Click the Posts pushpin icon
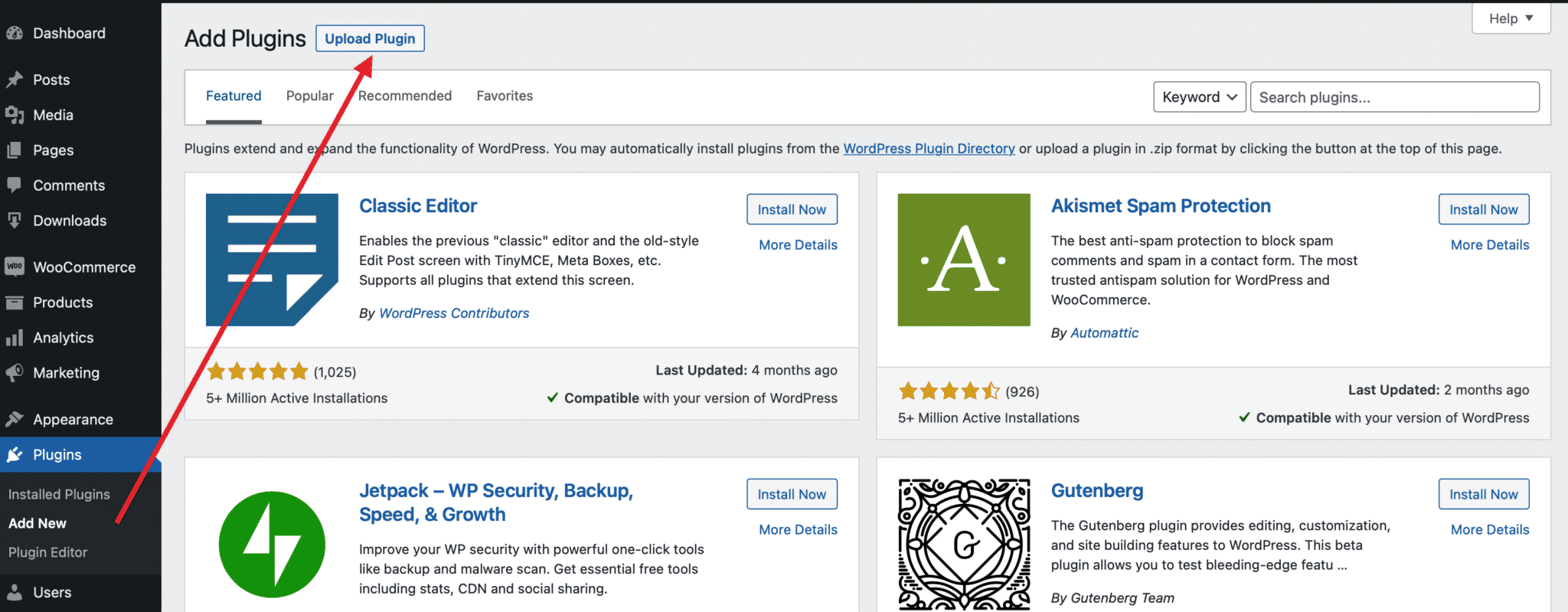The width and height of the screenshot is (1568, 612). [14, 80]
